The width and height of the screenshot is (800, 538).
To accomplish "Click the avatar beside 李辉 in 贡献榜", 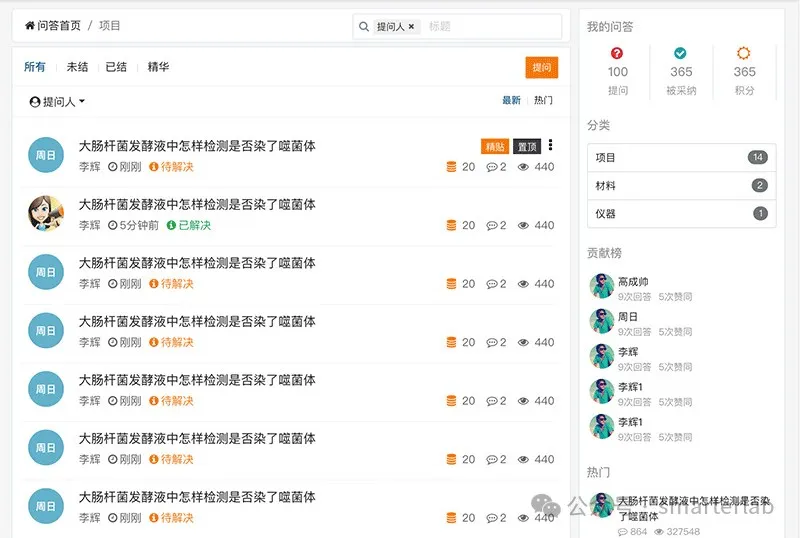I will click(602, 356).
